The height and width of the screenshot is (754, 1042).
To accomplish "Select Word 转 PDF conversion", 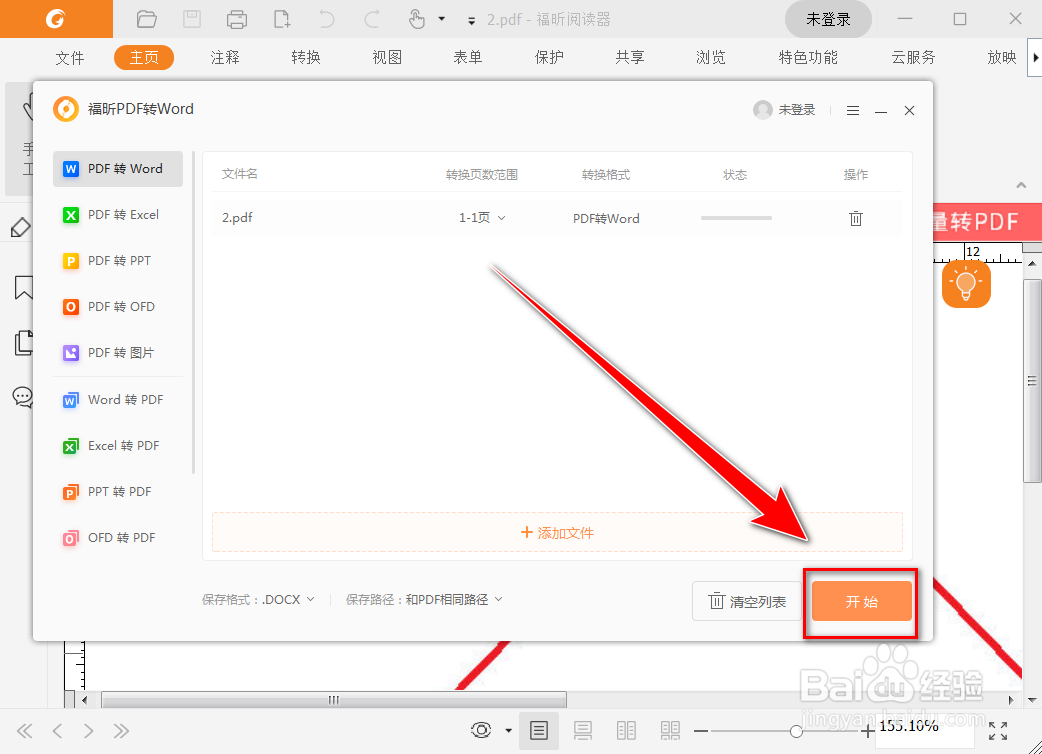I will pyautogui.click(x=118, y=399).
